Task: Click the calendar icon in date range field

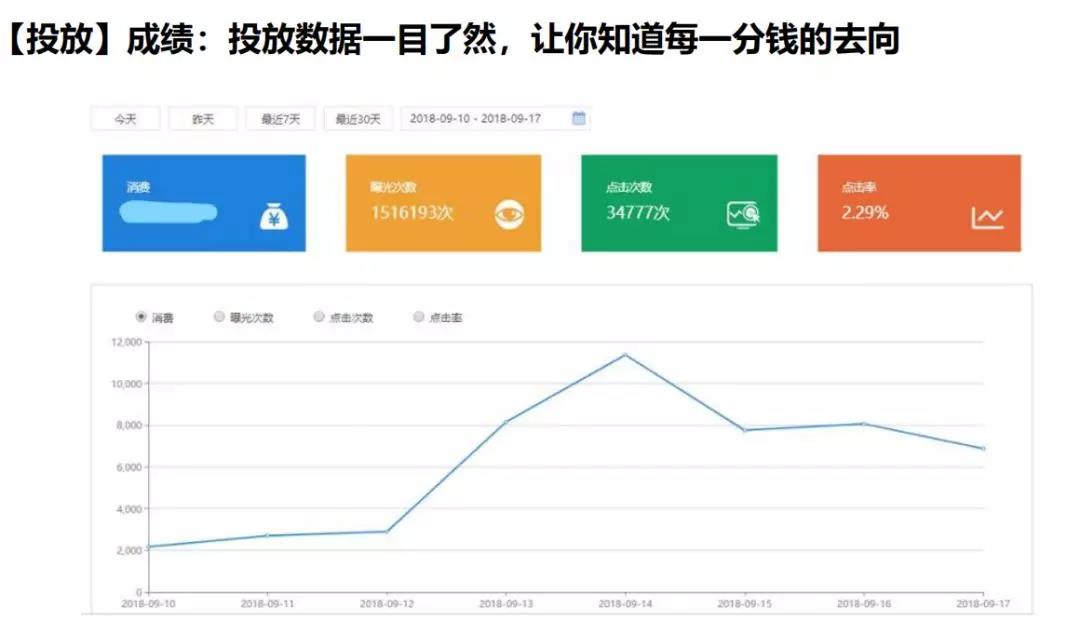Action: pos(579,118)
